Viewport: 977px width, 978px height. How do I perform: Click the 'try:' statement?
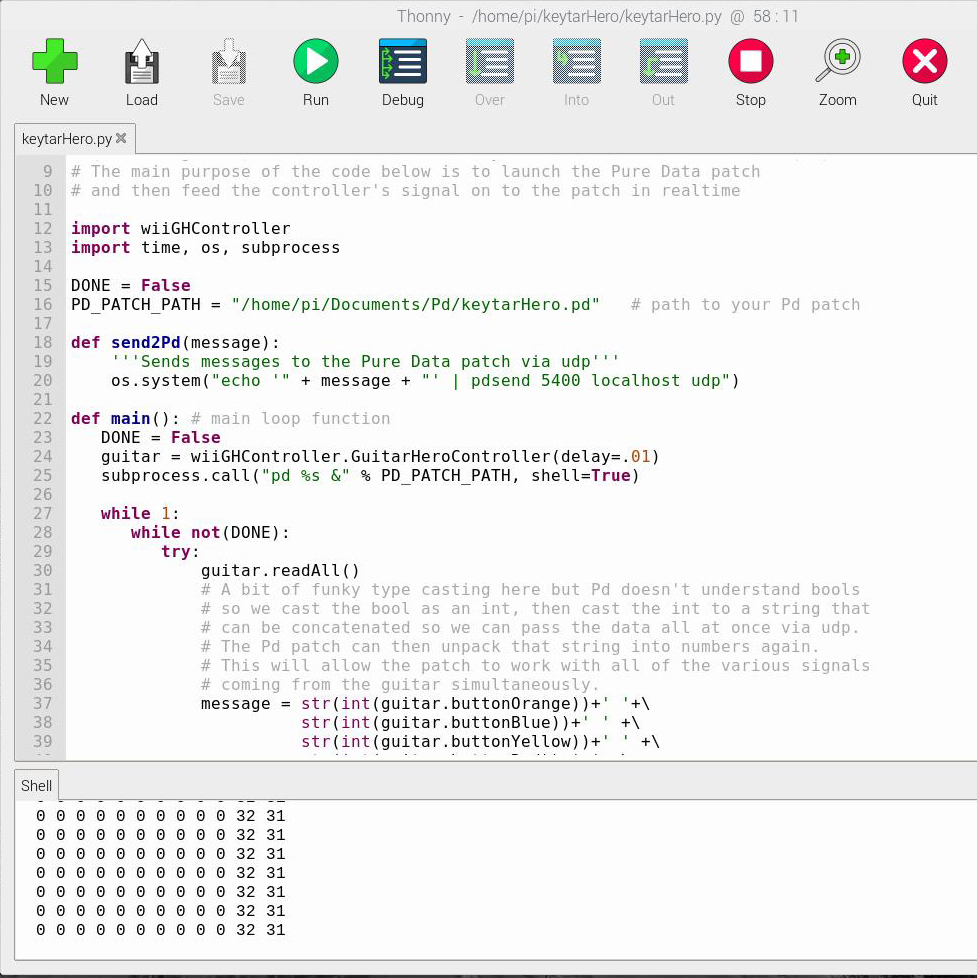tap(180, 551)
